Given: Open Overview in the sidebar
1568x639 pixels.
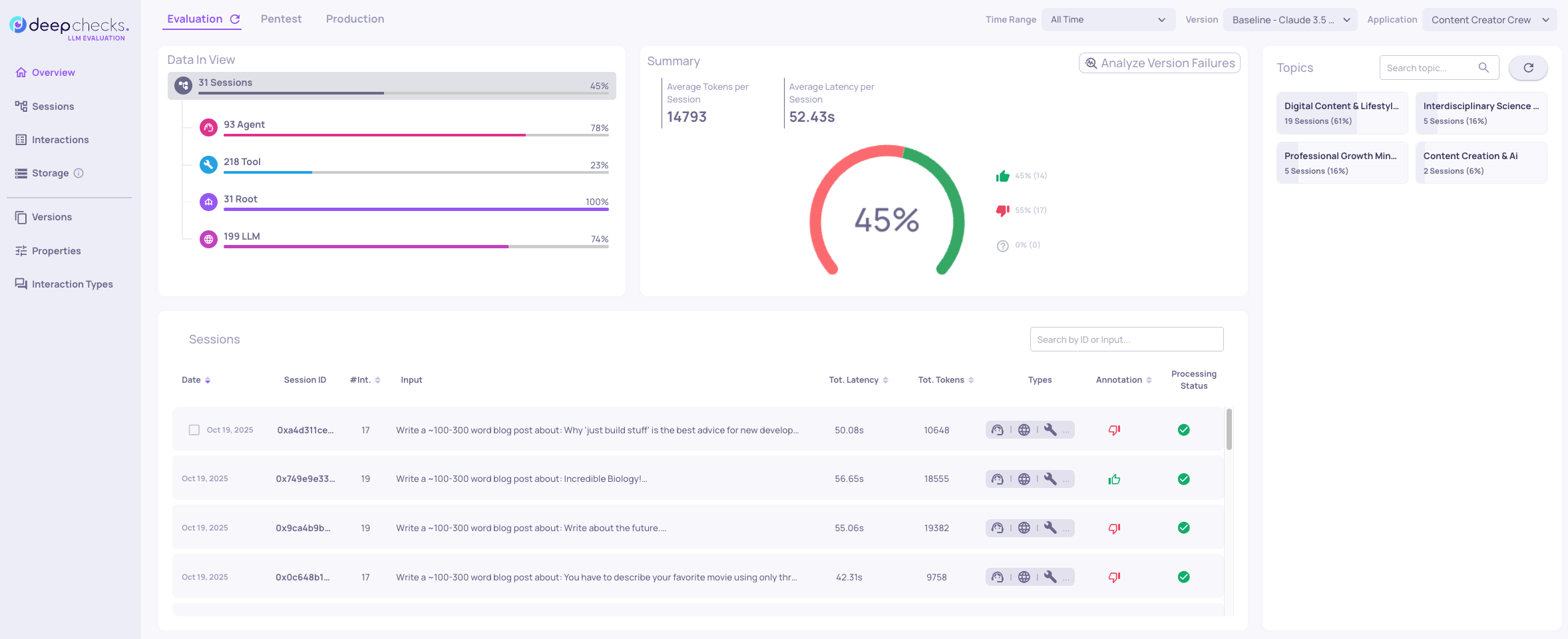Looking at the screenshot, I should point(45,73).
